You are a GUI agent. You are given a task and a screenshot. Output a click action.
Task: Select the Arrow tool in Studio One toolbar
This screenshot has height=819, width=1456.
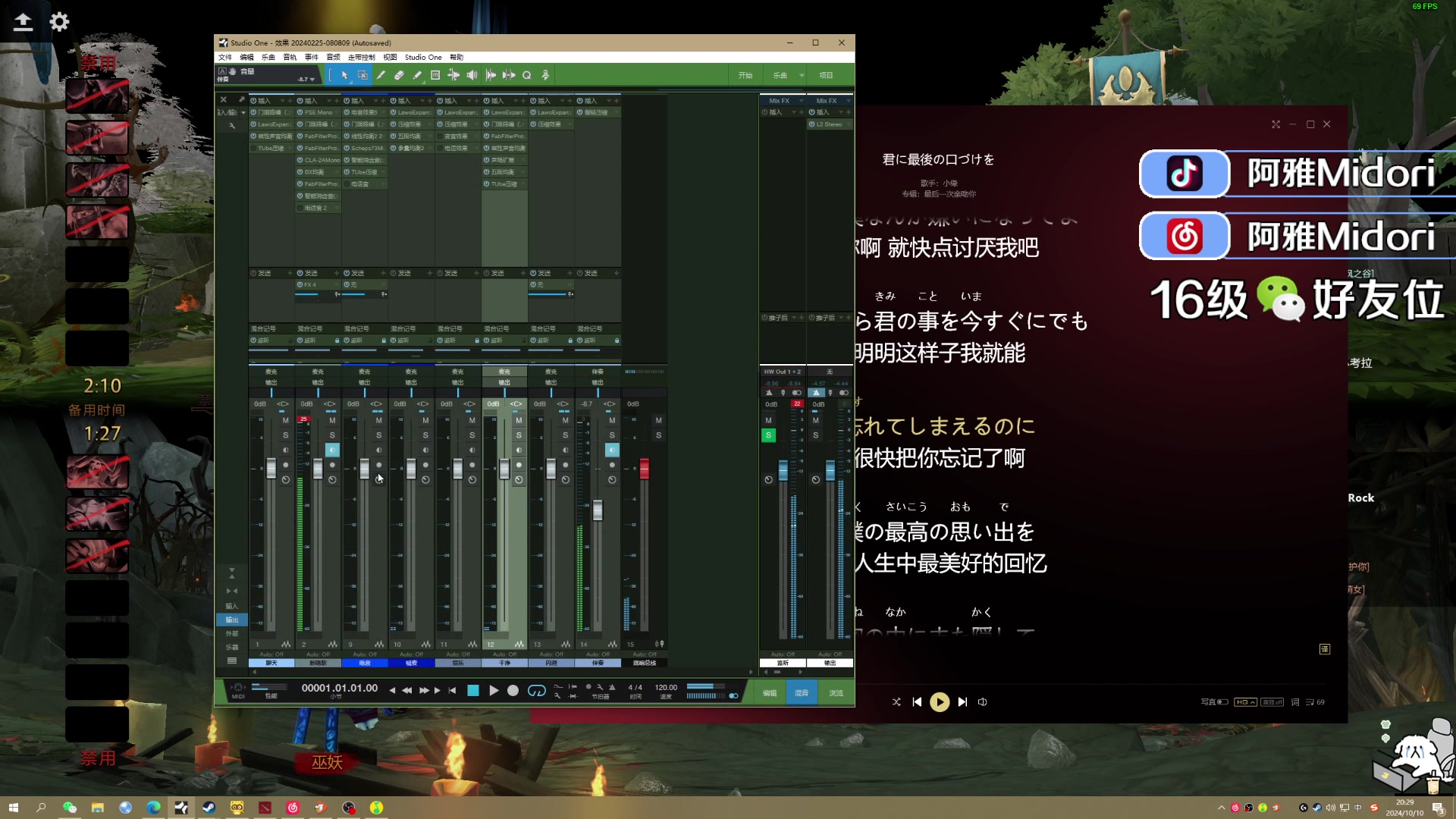tap(344, 75)
